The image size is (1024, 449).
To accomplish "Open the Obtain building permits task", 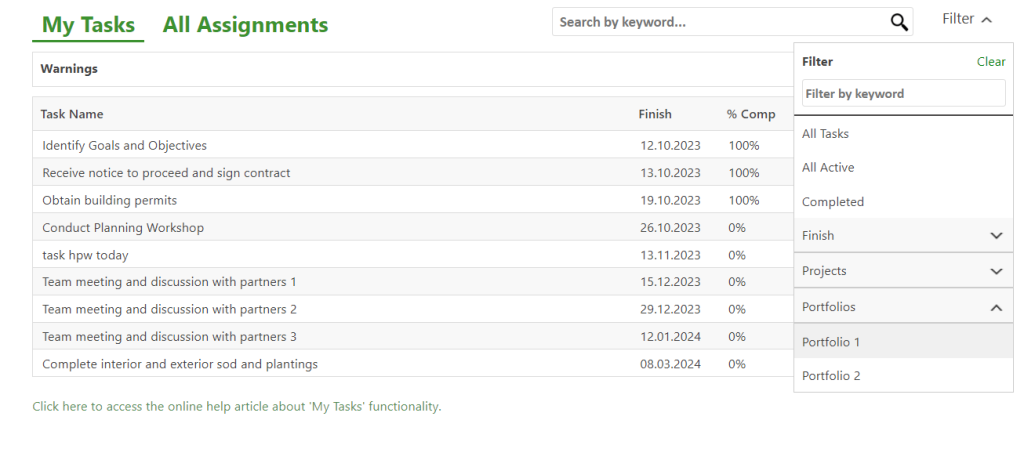I will pos(110,200).
